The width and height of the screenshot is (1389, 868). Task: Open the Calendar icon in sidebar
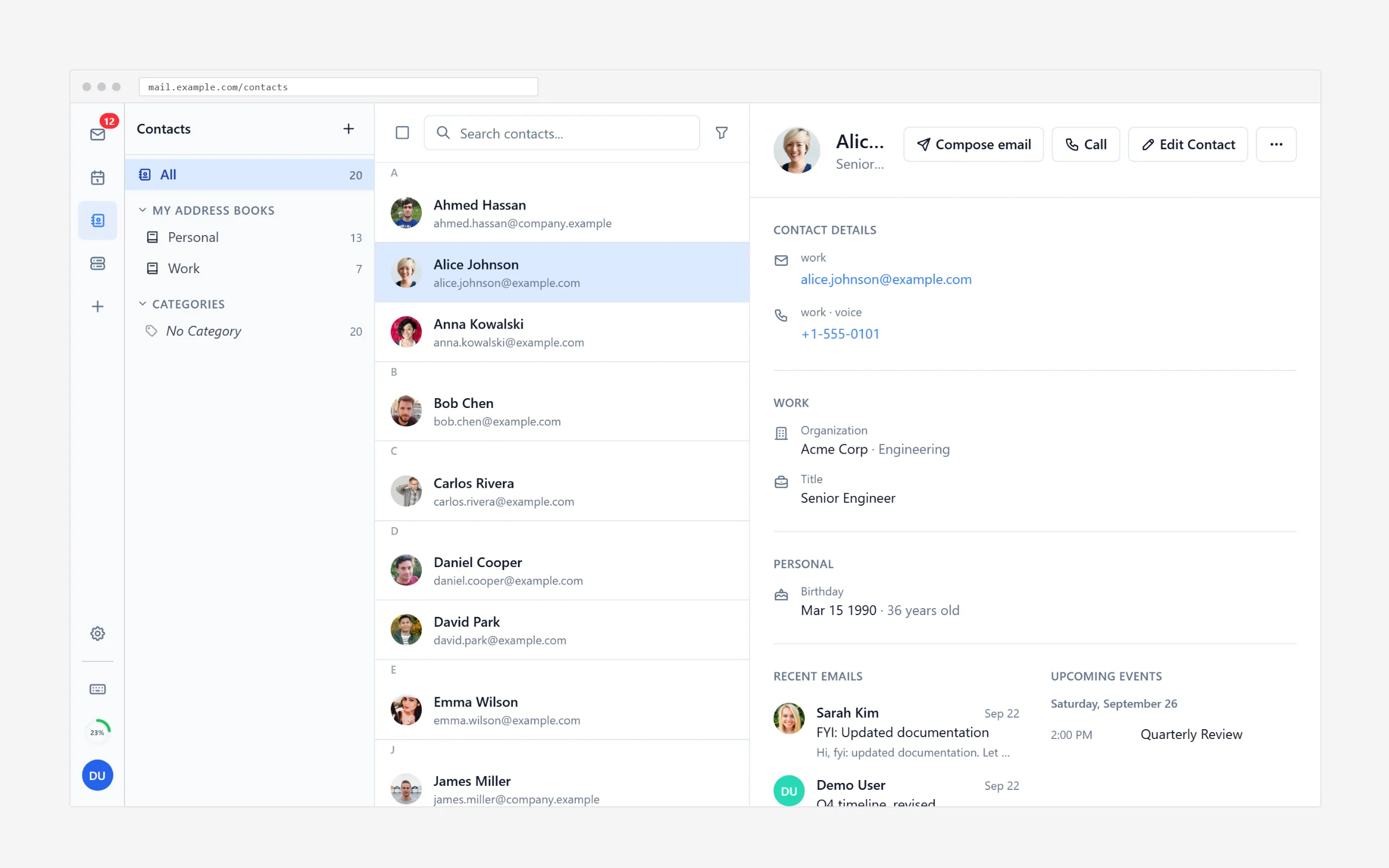[98, 178]
